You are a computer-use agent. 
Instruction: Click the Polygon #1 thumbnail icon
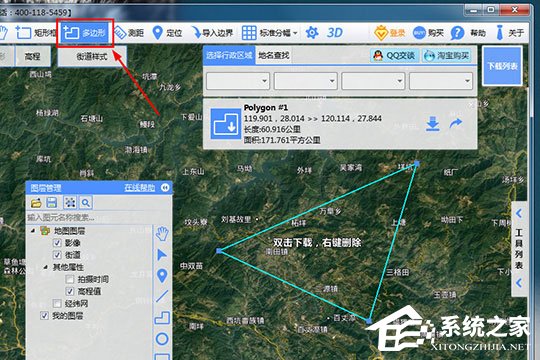226,124
